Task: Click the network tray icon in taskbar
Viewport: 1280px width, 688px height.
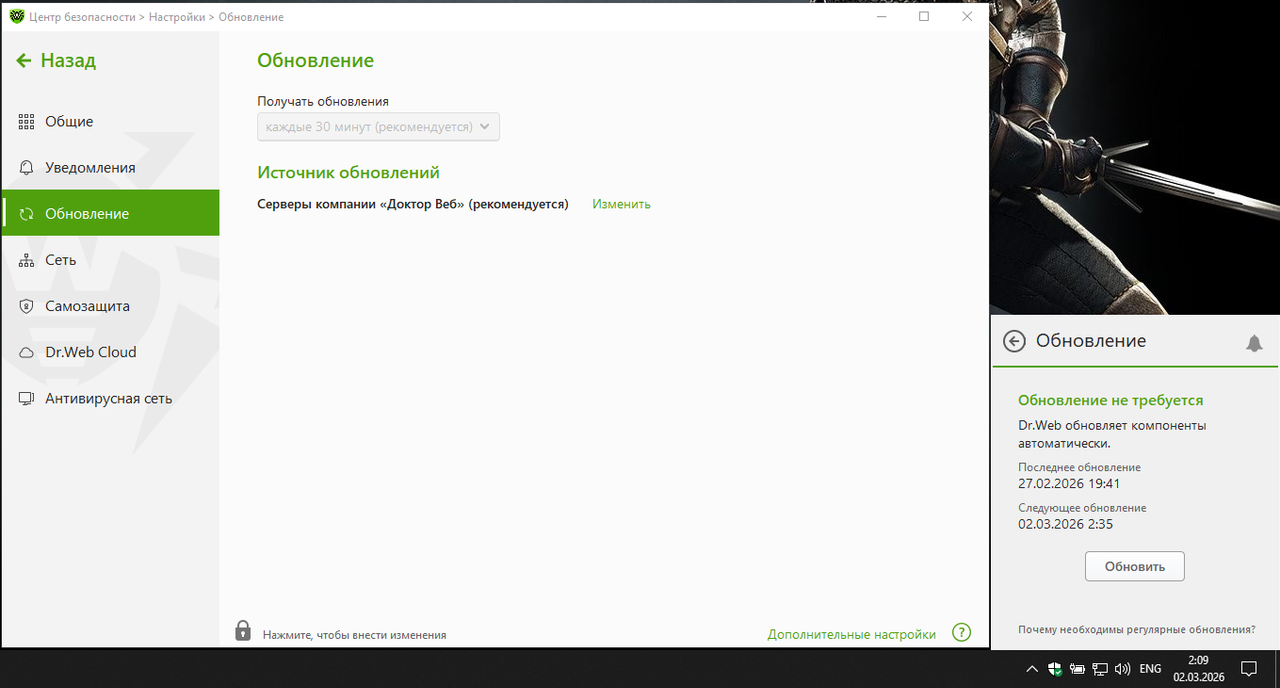Action: [x=1100, y=668]
